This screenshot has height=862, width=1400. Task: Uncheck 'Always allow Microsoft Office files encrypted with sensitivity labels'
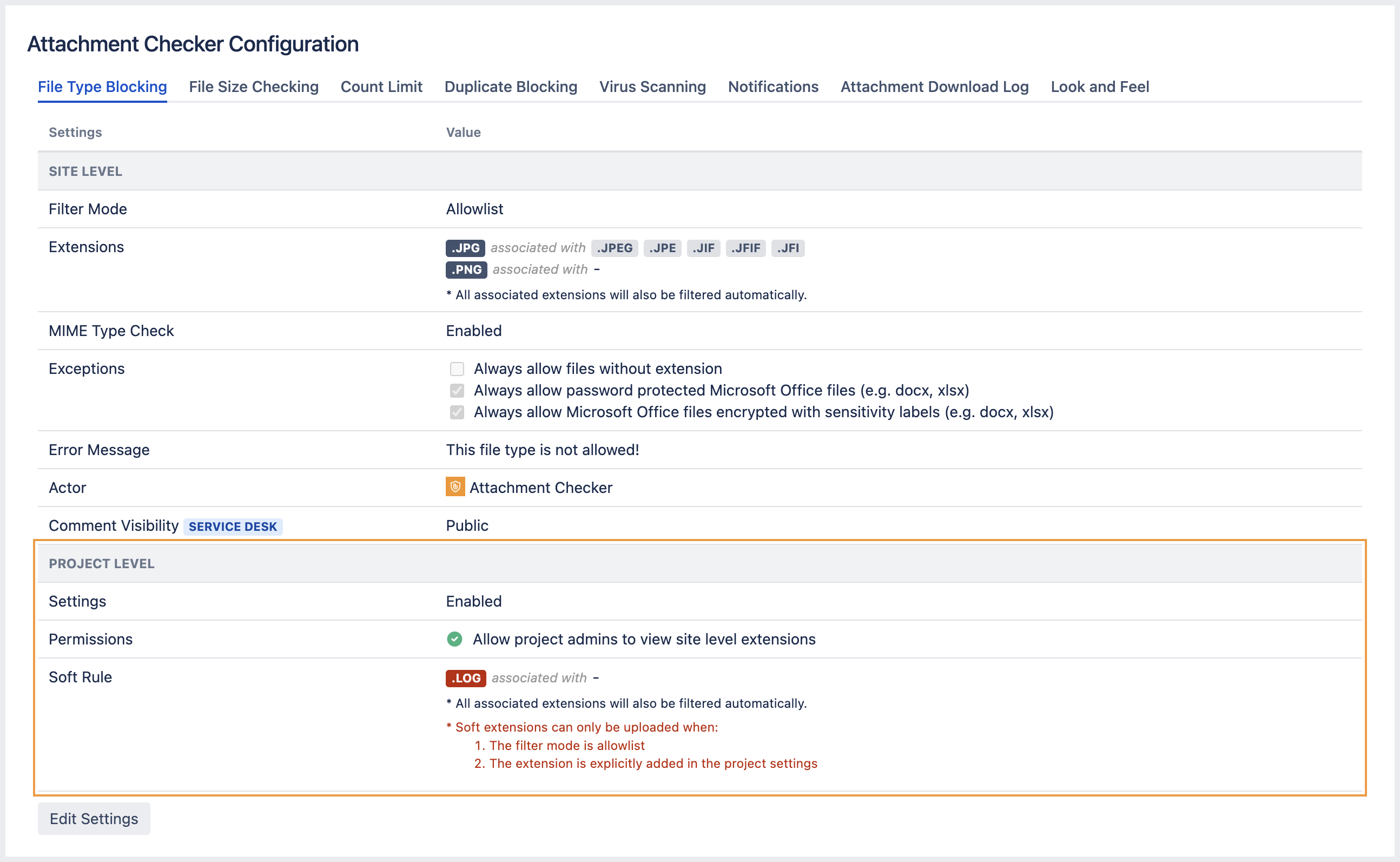[457, 412]
